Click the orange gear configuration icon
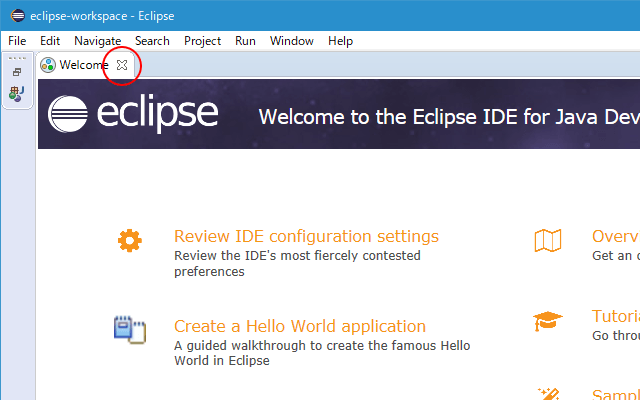640x400 pixels. tap(130, 240)
